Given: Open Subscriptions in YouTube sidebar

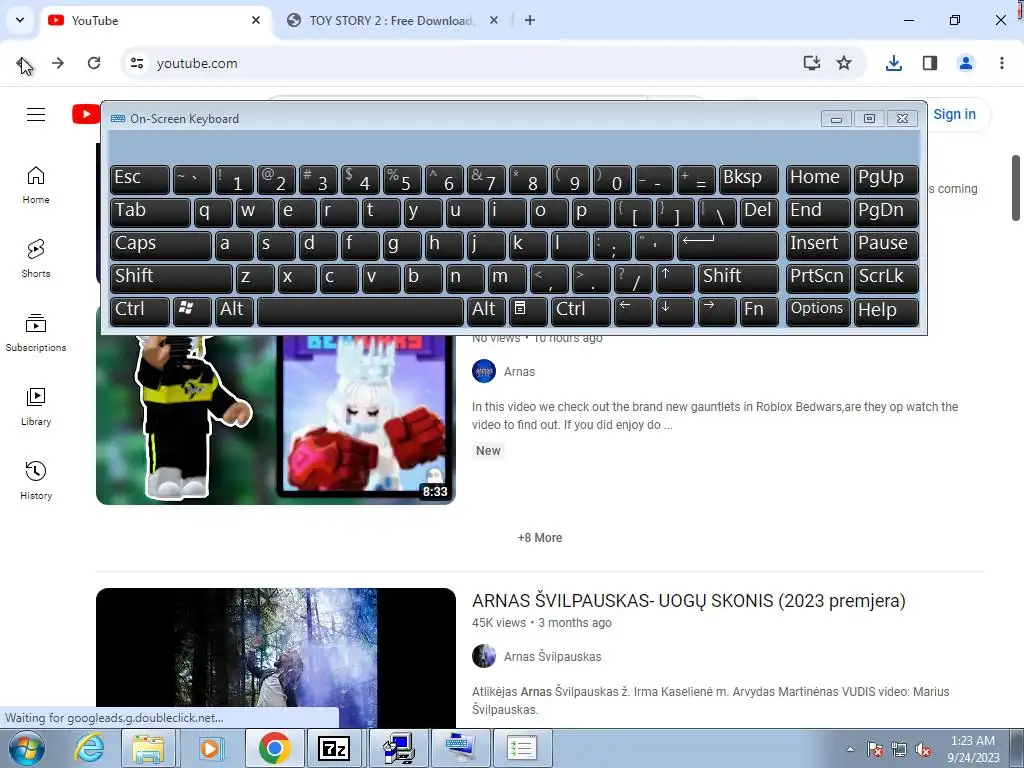Looking at the screenshot, I should click(36, 332).
